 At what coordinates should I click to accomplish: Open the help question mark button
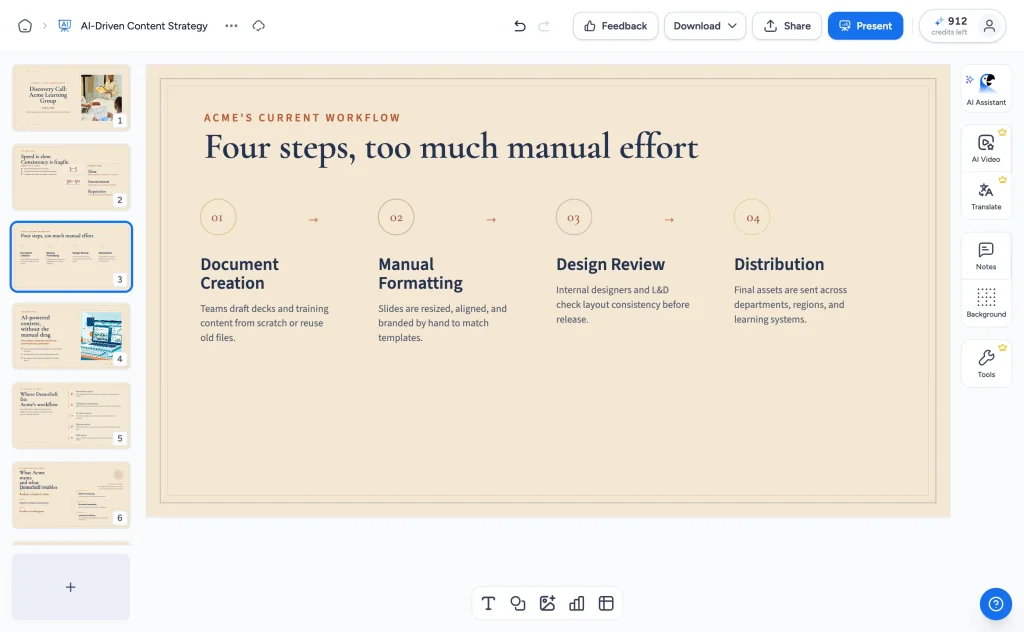[x=995, y=604]
